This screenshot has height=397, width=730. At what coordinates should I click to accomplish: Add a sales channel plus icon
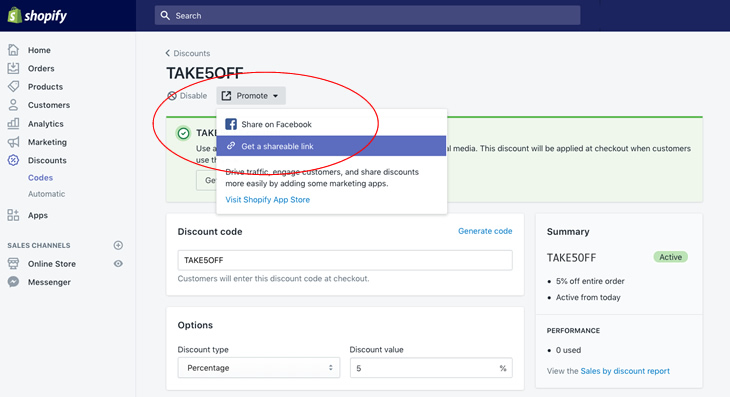point(118,245)
